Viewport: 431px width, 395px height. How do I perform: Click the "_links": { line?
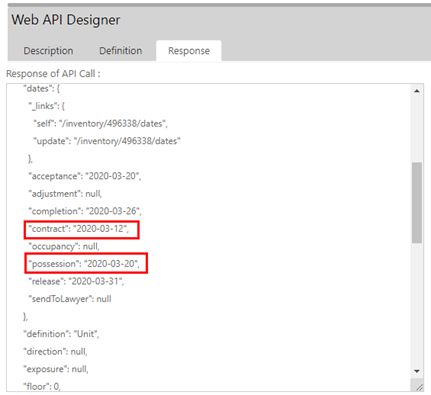point(46,106)
